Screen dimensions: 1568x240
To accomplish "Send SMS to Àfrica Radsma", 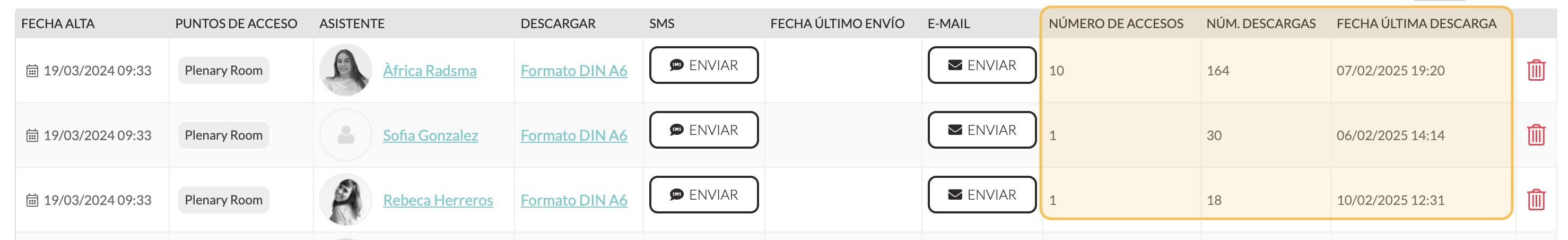I will coord(704,65).
